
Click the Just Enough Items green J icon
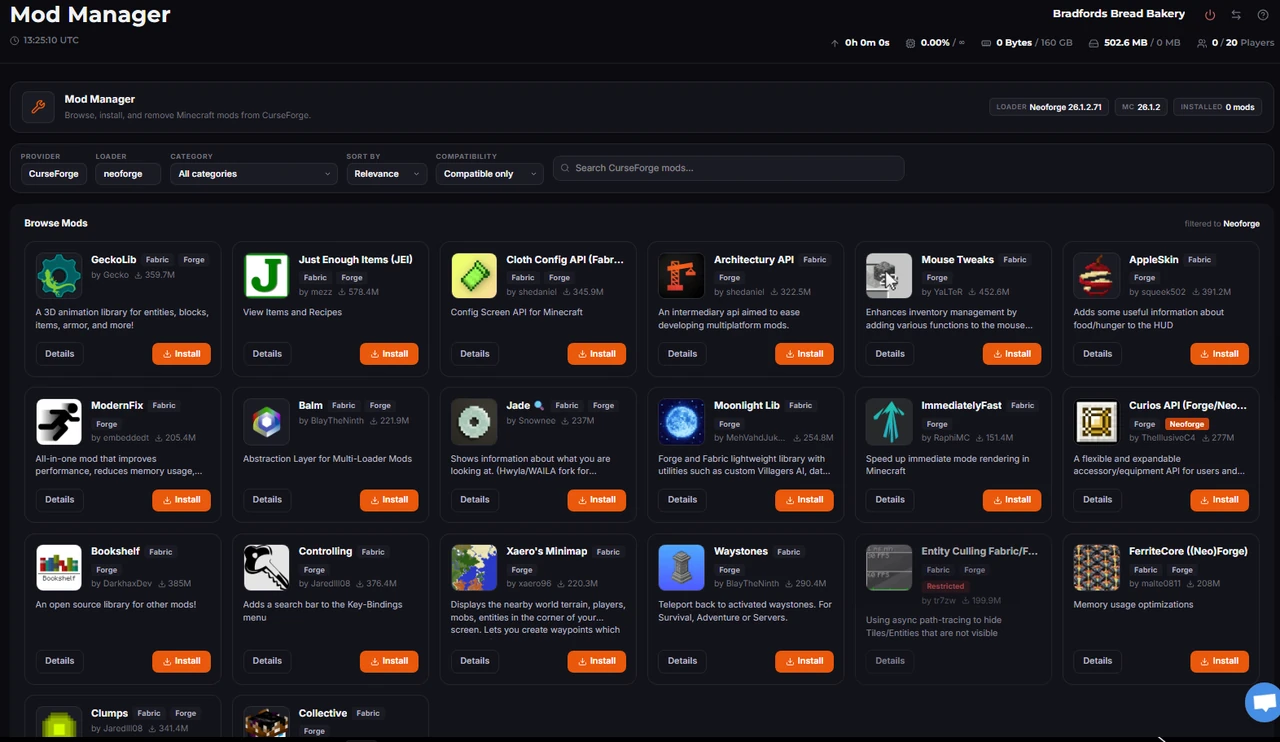pyautogui.click(x=266, y=276)
